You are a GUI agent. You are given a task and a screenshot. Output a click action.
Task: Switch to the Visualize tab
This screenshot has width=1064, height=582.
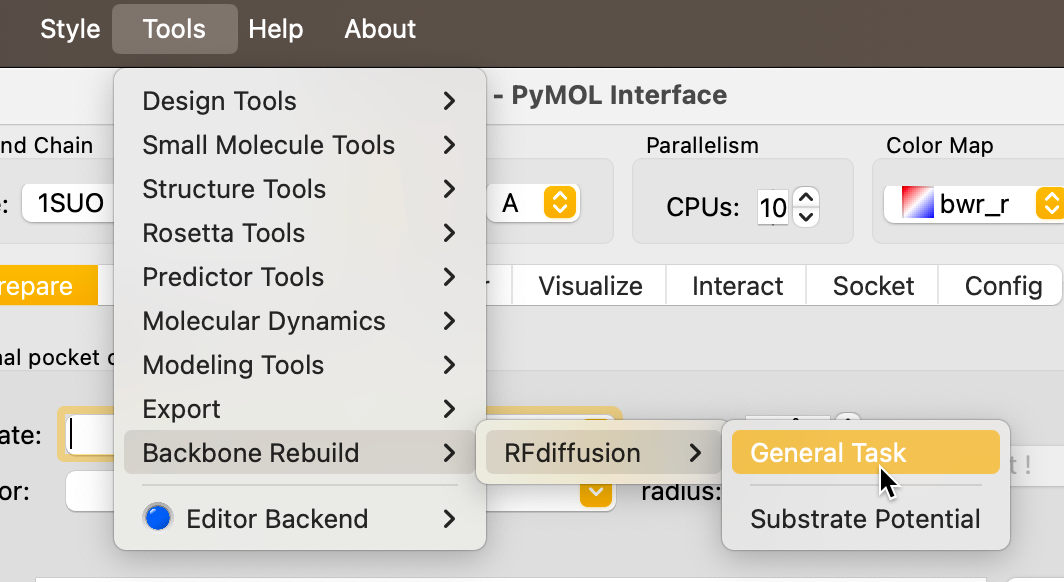[x=590, y=286]
